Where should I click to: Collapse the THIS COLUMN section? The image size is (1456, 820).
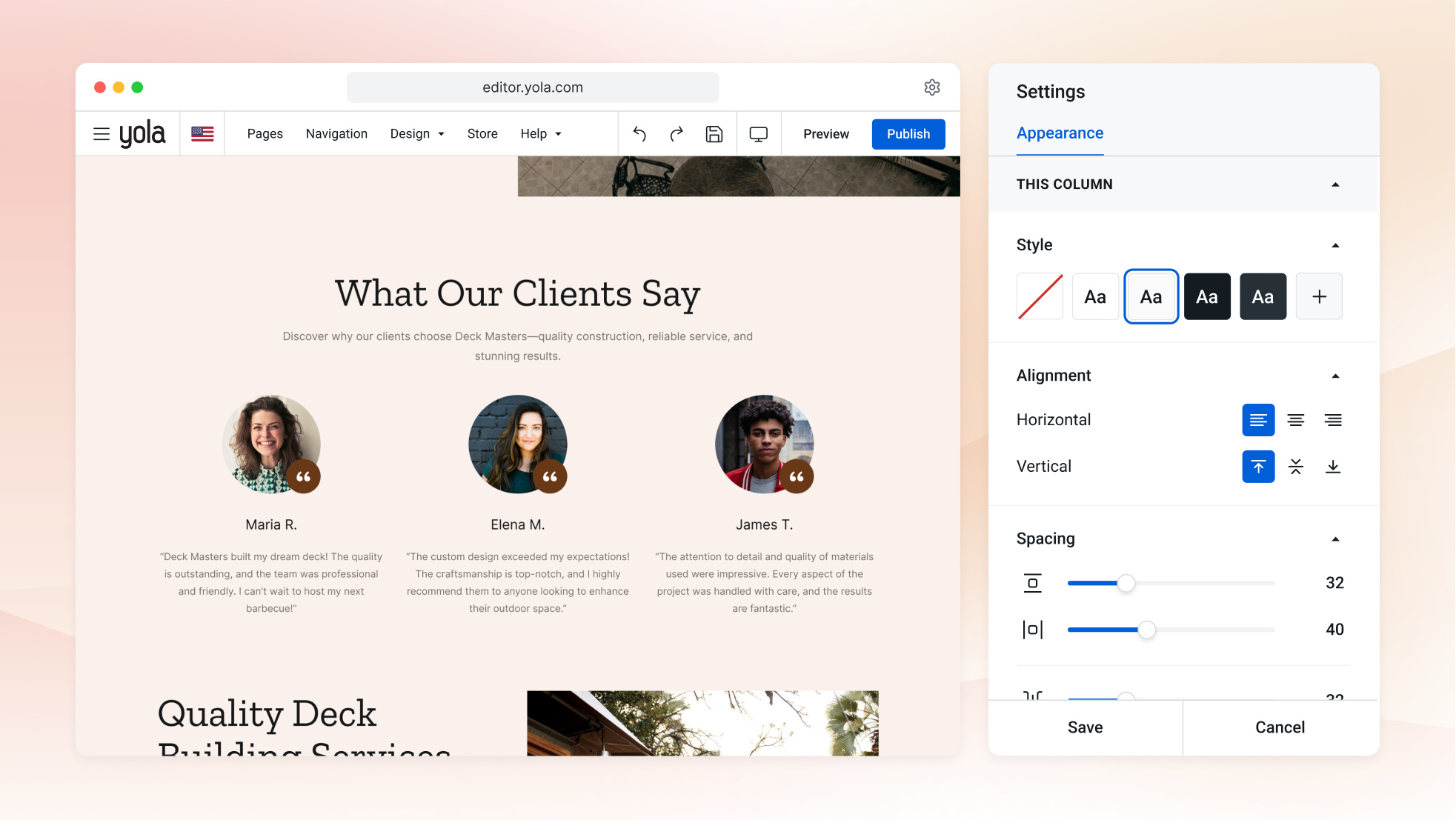pyautogui.click(x=1335, y=184)
